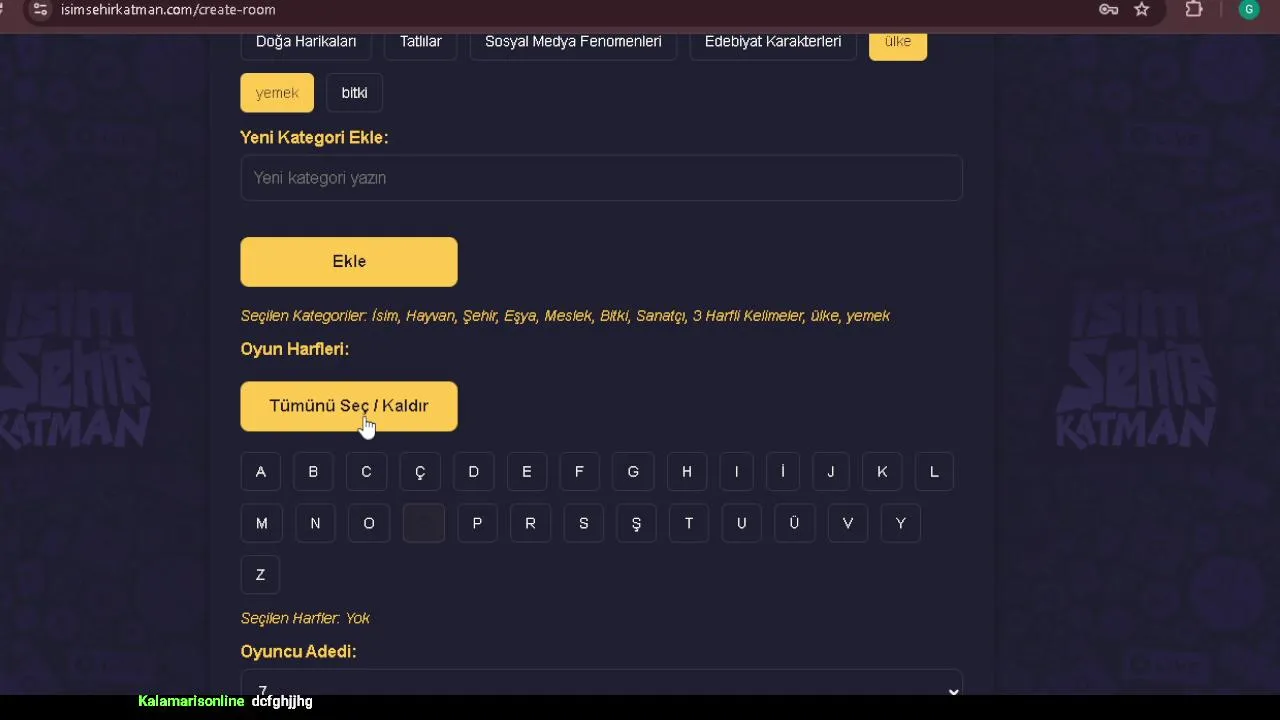Select letter U

[742, 523]
